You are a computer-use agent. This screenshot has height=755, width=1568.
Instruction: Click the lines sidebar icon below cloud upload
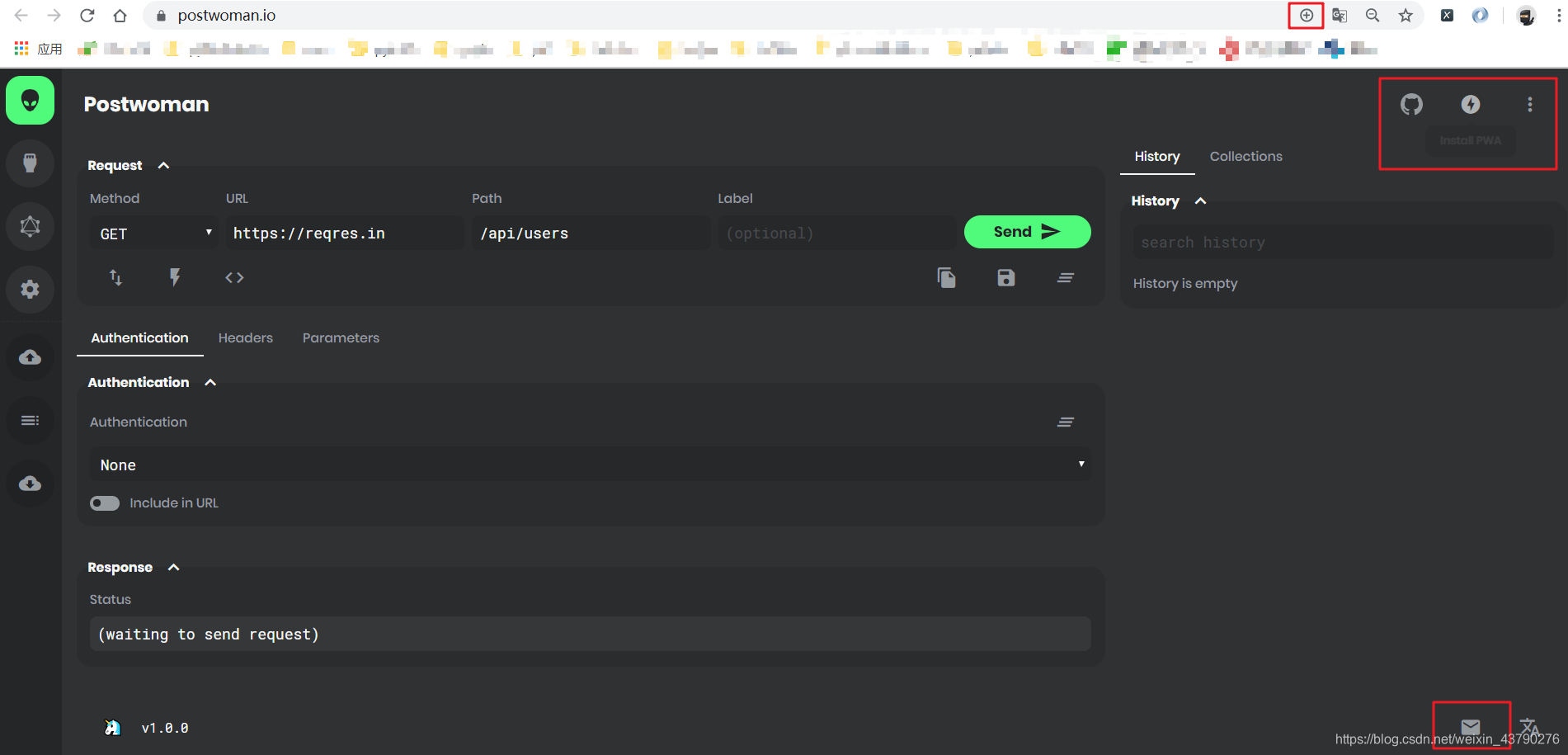(31, 420)
